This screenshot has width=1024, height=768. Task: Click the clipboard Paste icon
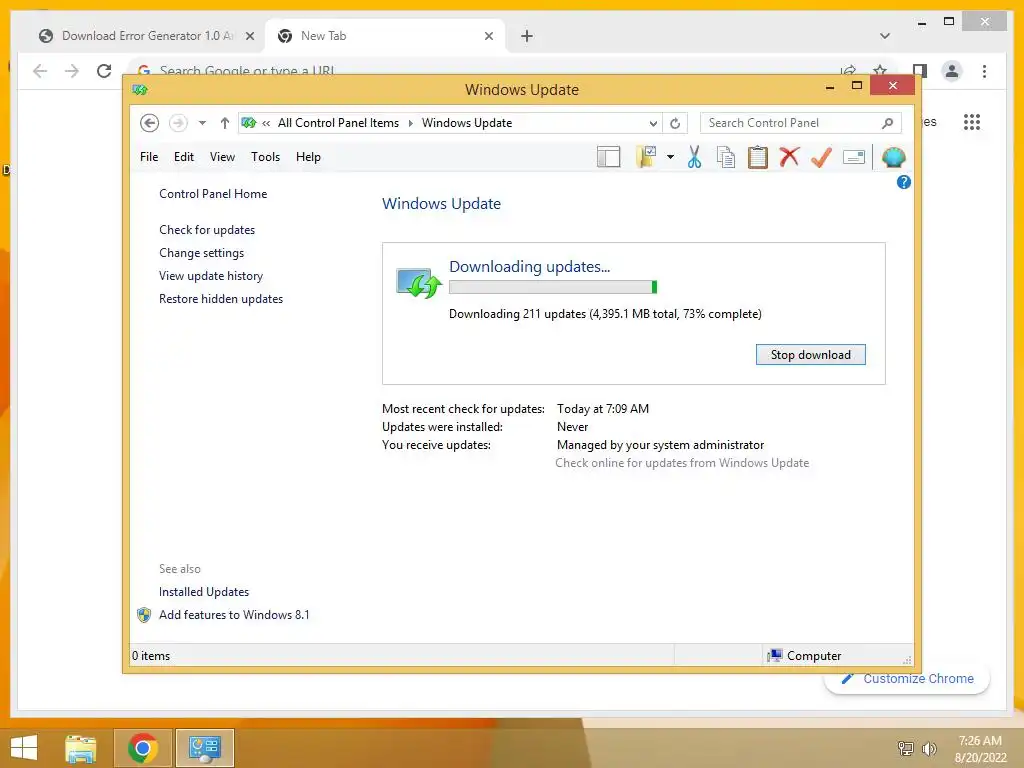click(758, 157)
